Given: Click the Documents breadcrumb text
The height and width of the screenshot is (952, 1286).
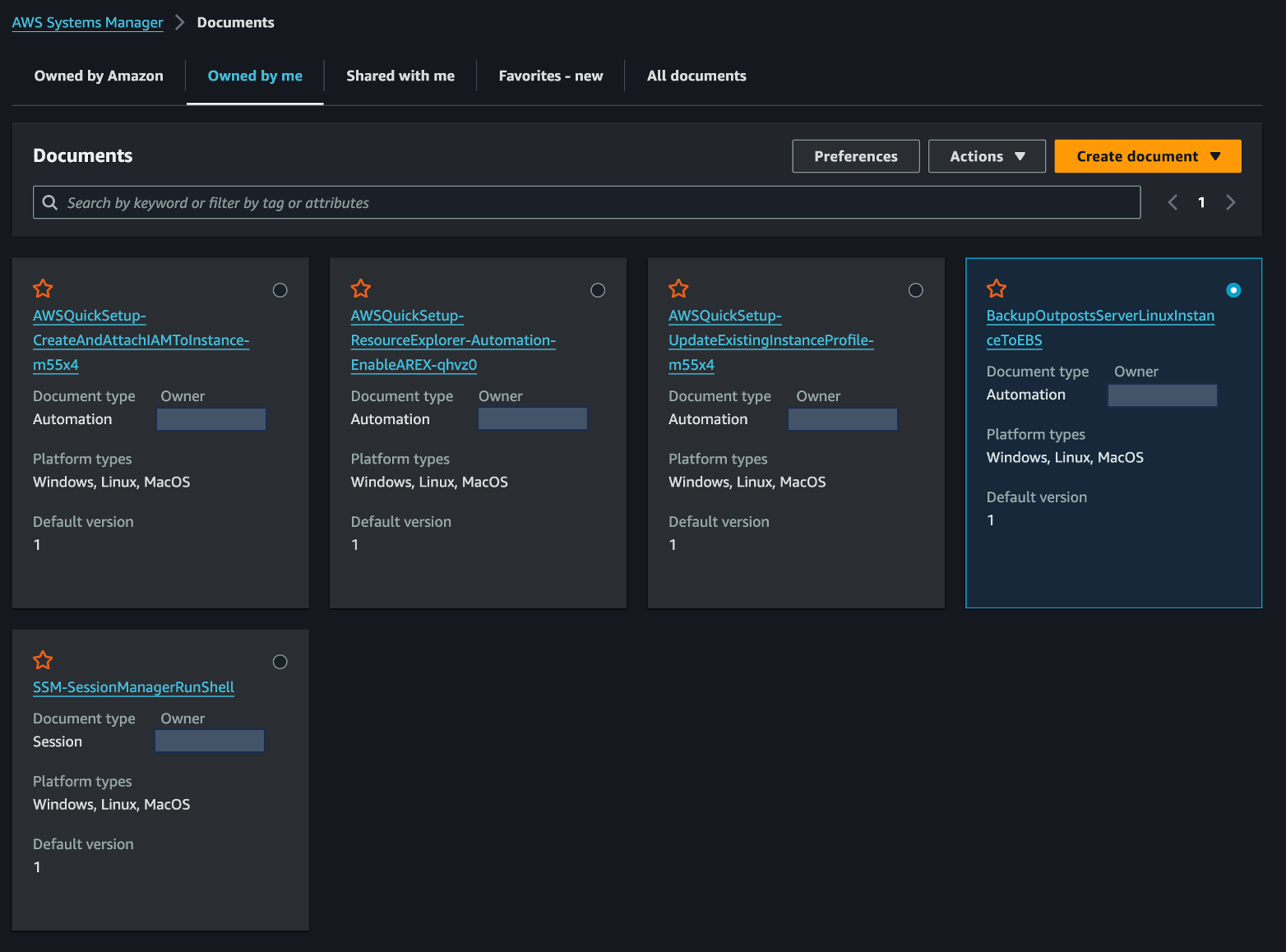Looking at the screenshot, I should 236,22.
